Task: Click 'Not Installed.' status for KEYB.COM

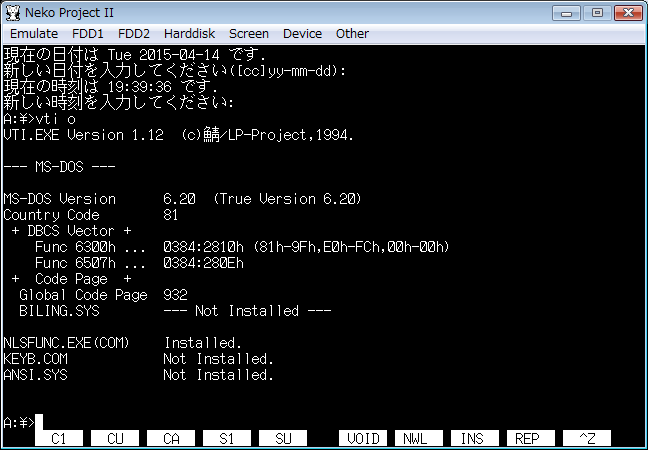Action: (218, 359)
